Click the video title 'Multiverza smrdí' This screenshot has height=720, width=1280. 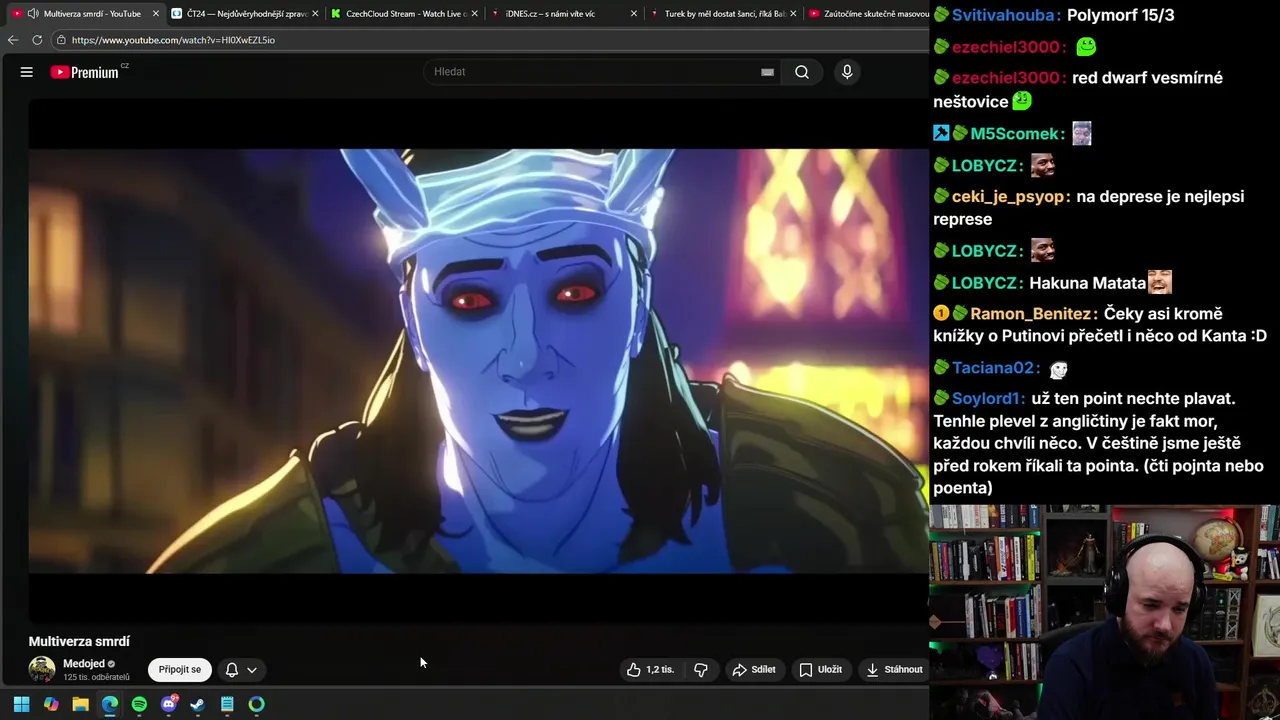click(79, 641)
